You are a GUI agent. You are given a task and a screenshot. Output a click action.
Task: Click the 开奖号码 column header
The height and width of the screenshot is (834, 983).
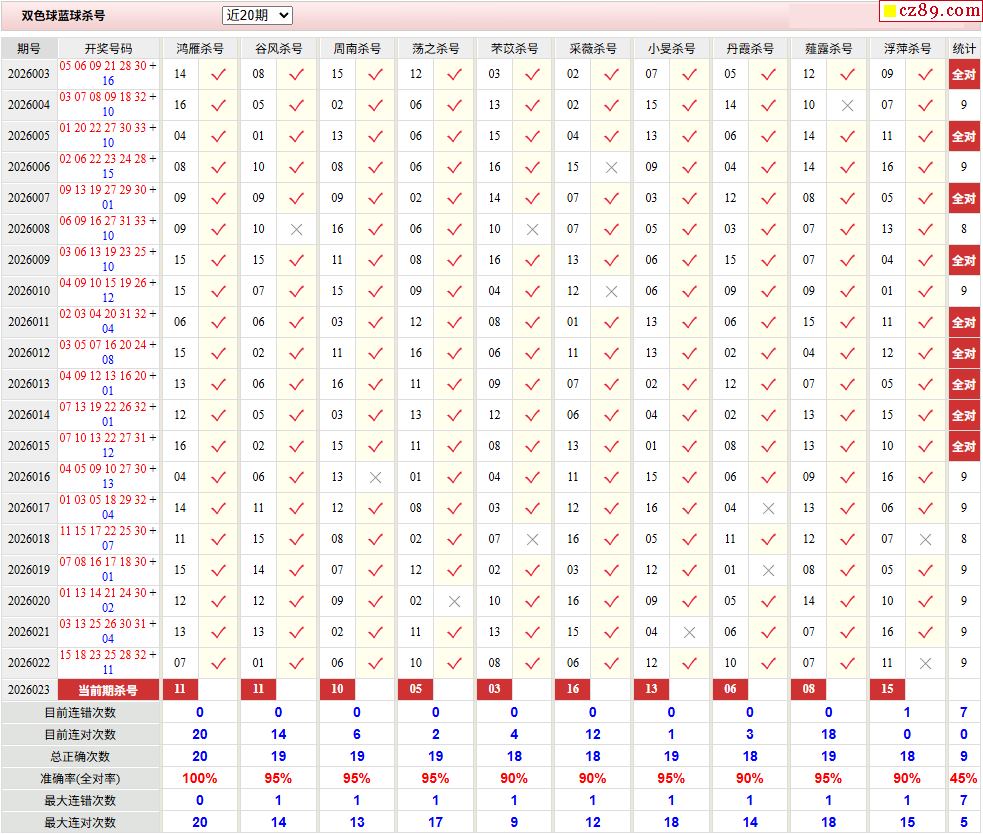[x=108, y=48]
